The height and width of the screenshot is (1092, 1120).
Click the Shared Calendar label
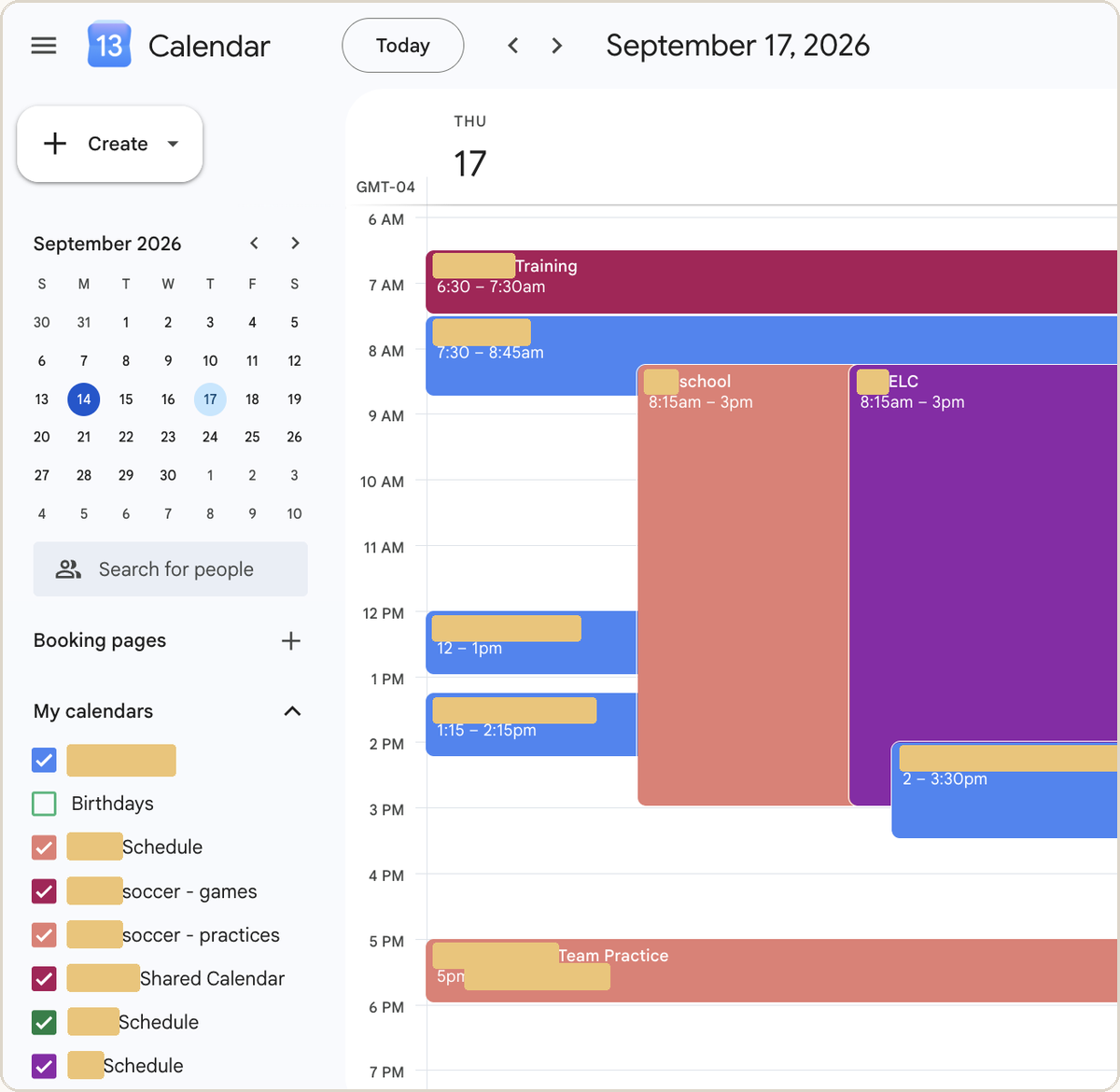[x=212, y=979]
